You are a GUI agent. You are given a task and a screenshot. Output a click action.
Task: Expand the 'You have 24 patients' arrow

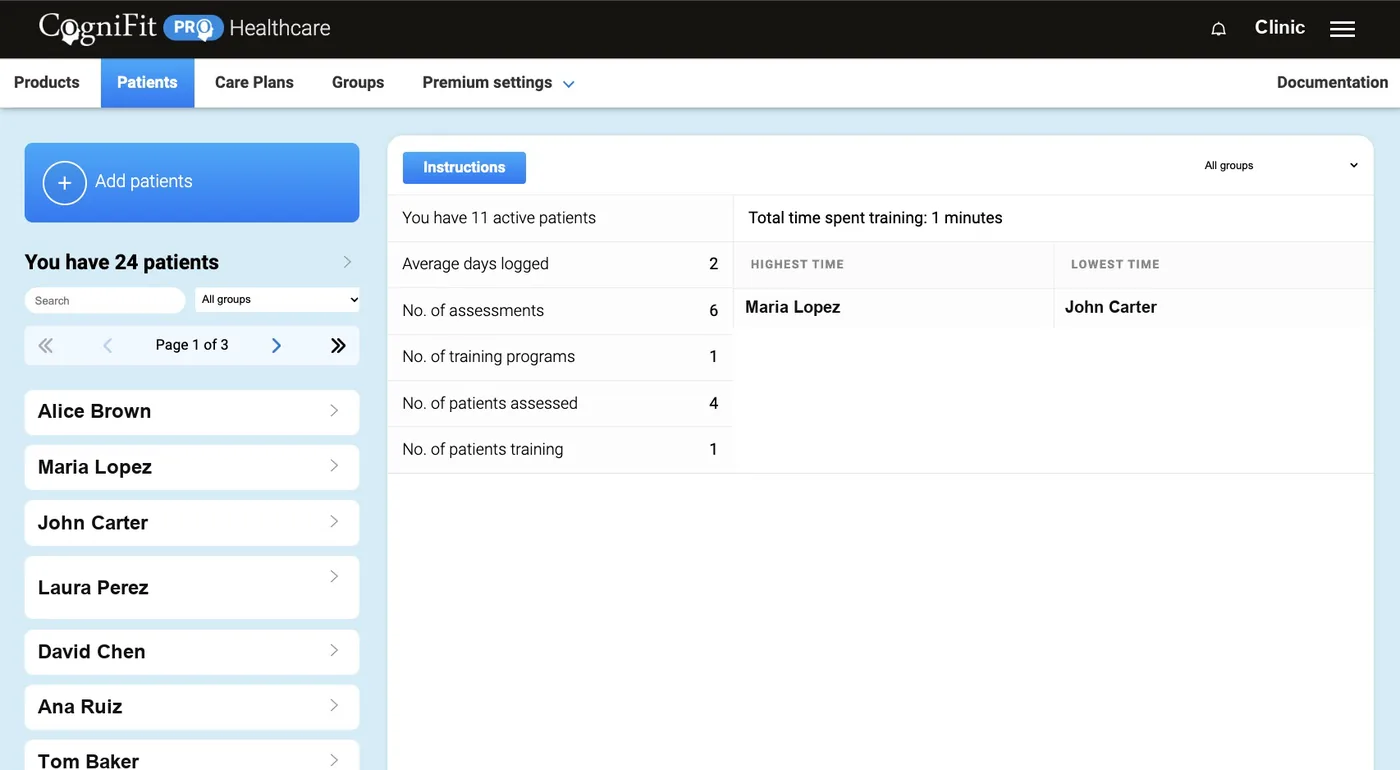coord(347,262)
